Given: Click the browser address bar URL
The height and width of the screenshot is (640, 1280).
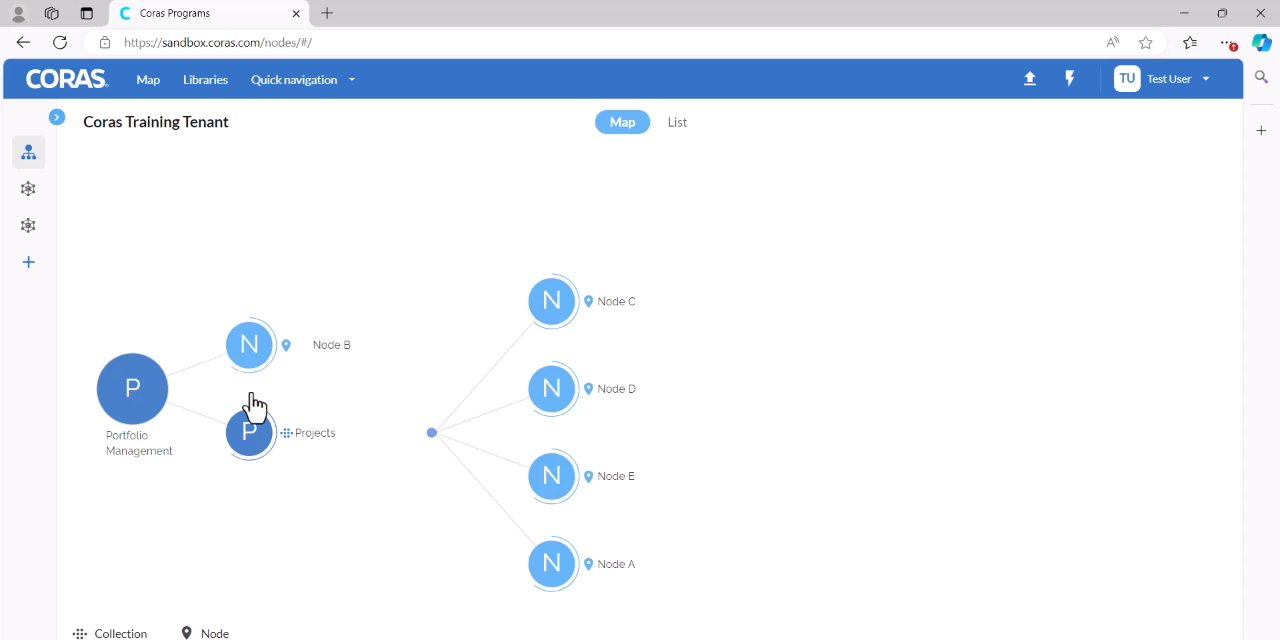Looking at the screenshot, I should (x=218, y=43).
